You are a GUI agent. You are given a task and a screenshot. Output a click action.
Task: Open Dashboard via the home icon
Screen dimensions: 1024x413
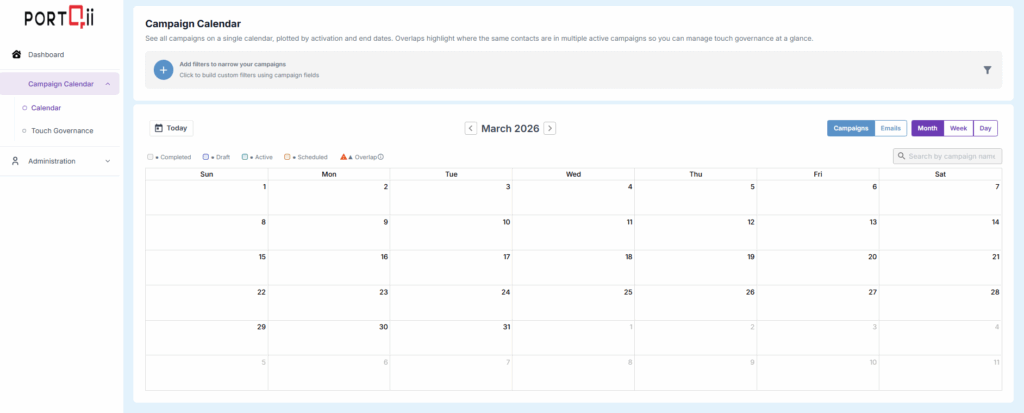[16, 54]
